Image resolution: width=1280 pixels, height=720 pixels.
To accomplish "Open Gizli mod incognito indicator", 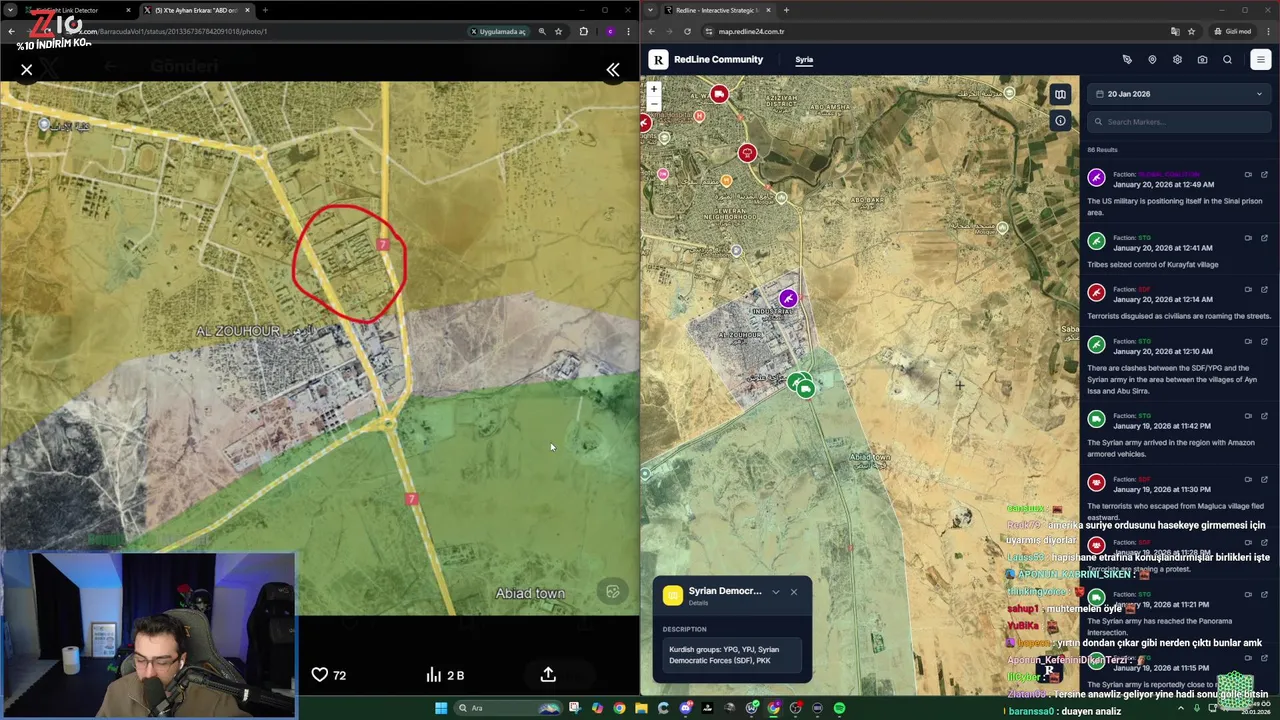I will [1232, 31].
